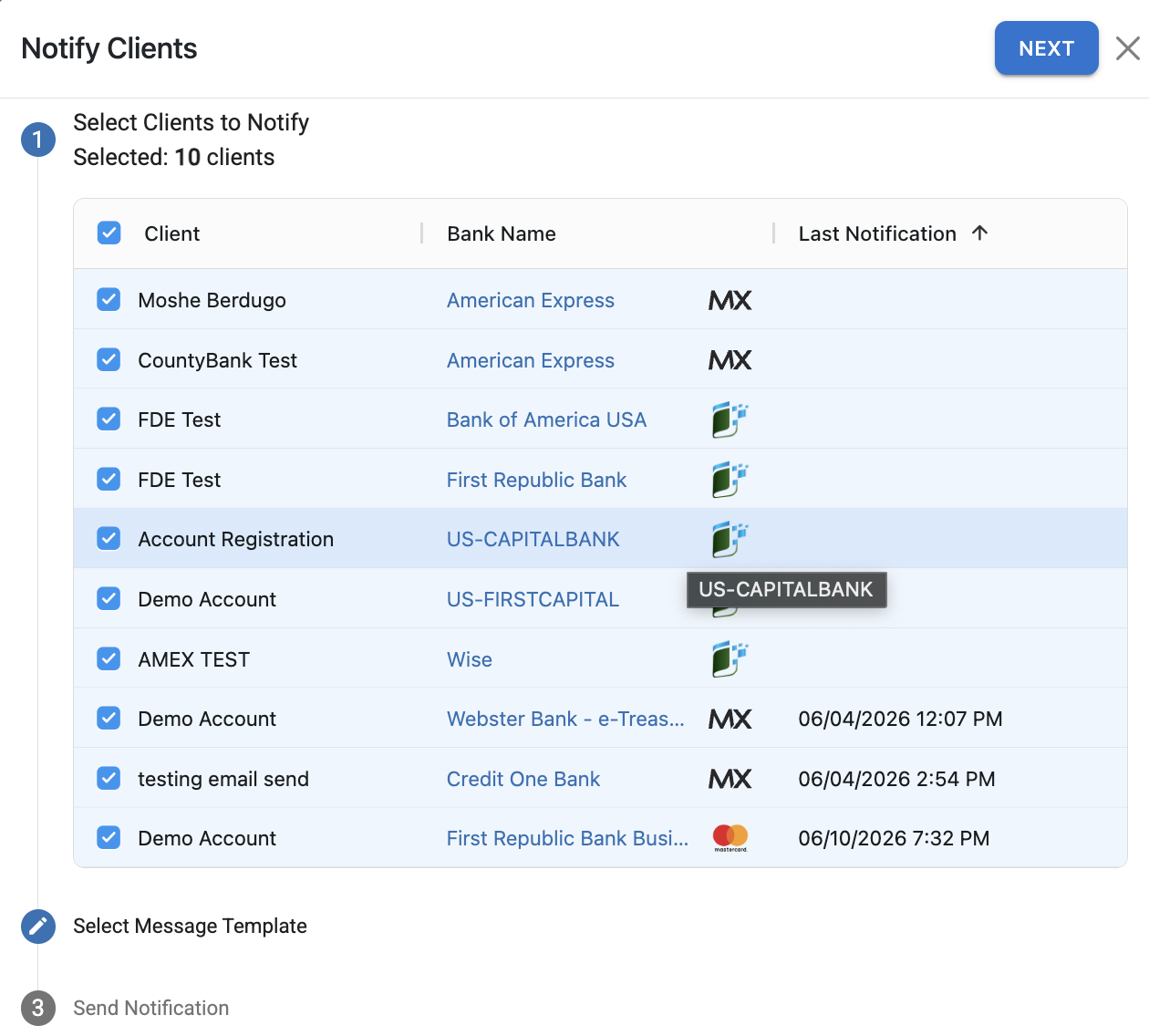
Task: Click Moshe Berdugo client name
Action: pos(212,300)
